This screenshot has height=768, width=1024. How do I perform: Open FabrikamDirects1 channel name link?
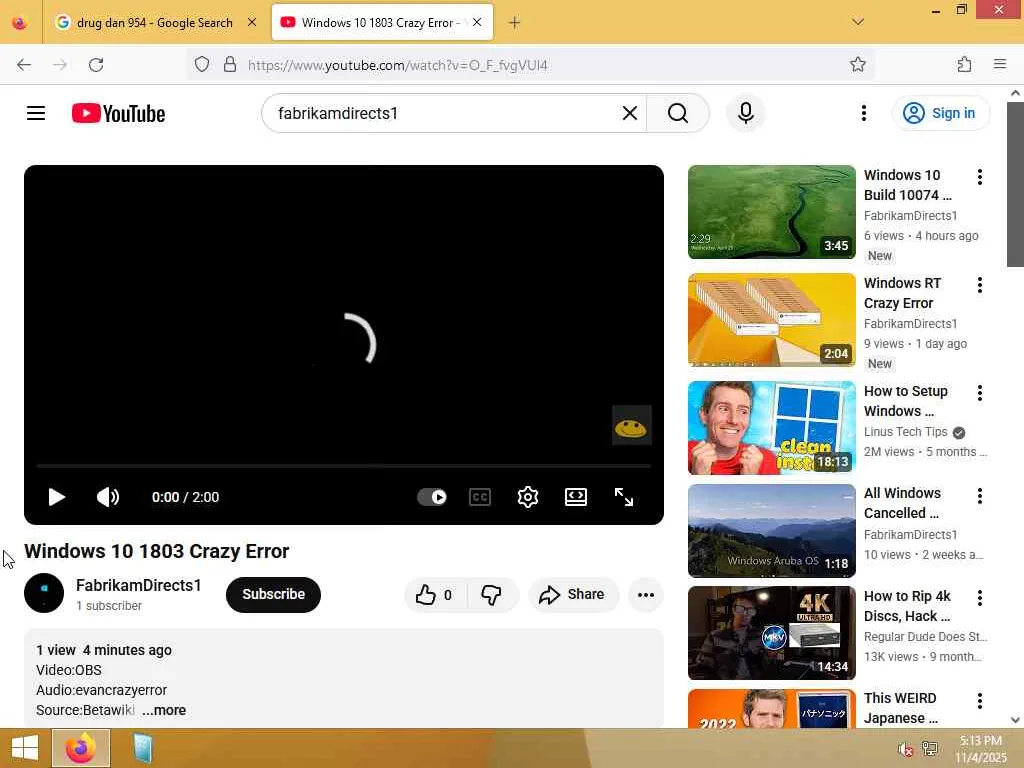pyautogui.click(x=138, y=585)
